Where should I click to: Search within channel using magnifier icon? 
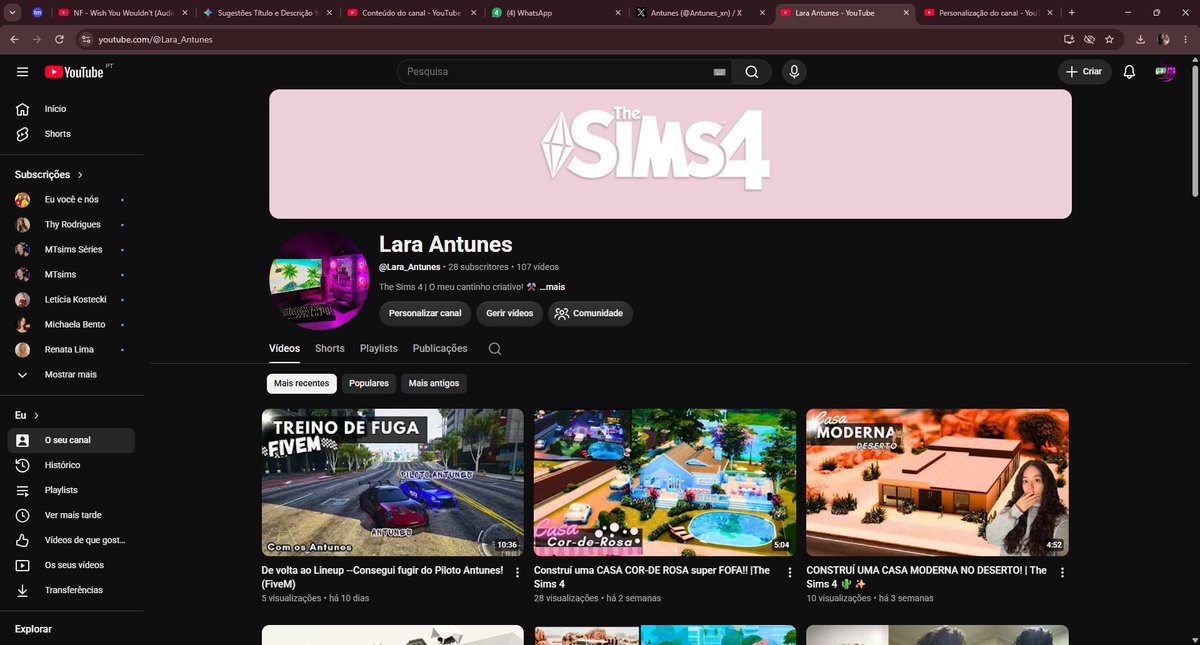point(495,349)
